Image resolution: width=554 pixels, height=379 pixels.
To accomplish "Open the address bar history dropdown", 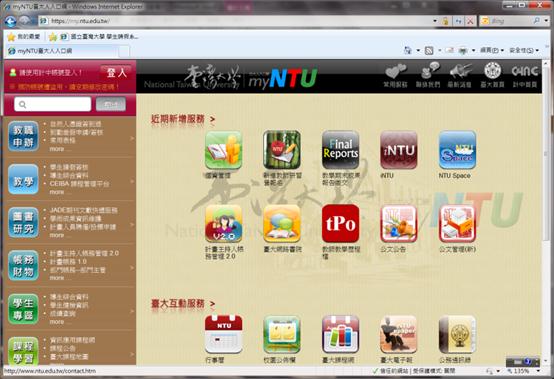I will point(435,21).
